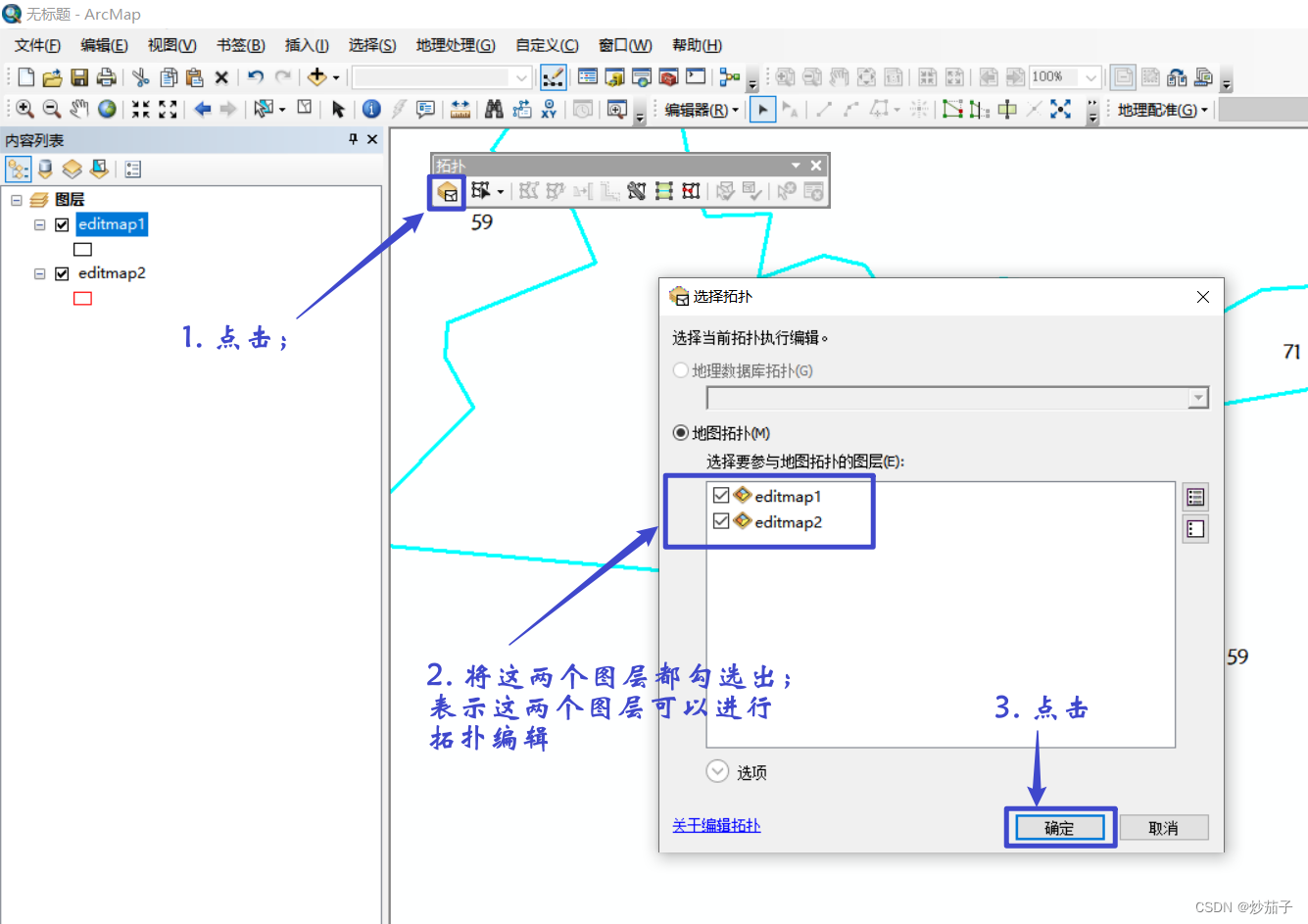Viewport: 1308px width, 924px height.
Task: Click the Print icon
Action: pyautogui.click(x=106, y=77)
